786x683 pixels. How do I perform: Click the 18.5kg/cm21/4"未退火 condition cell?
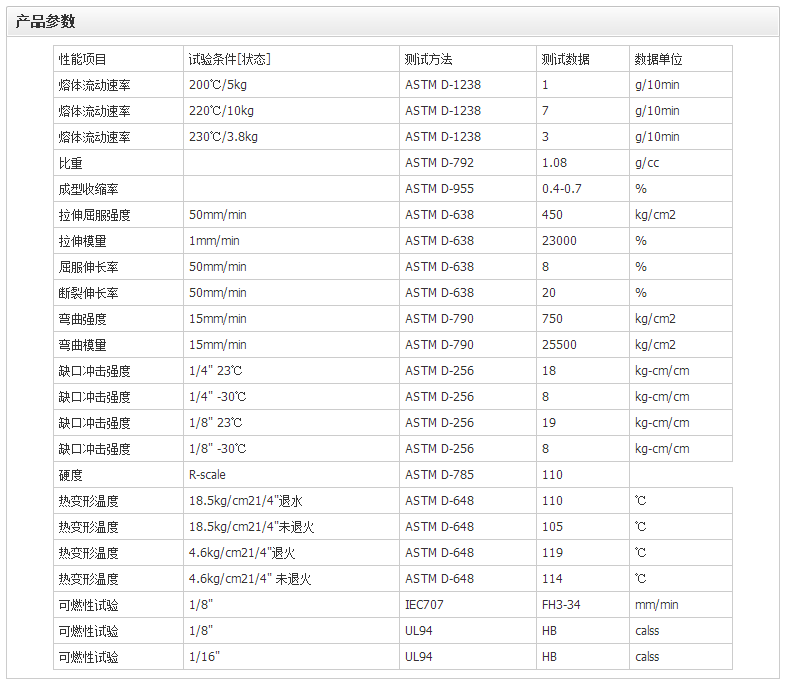click(x=291, y=528)
